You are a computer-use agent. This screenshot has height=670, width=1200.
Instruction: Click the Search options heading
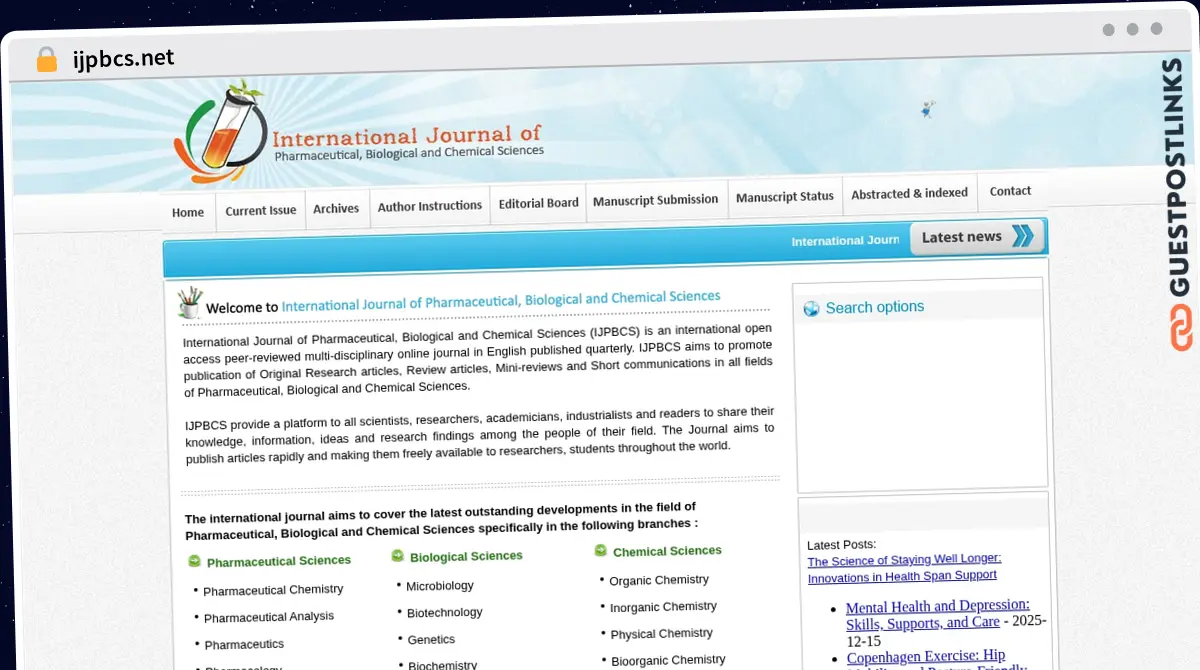pos(875,307)
